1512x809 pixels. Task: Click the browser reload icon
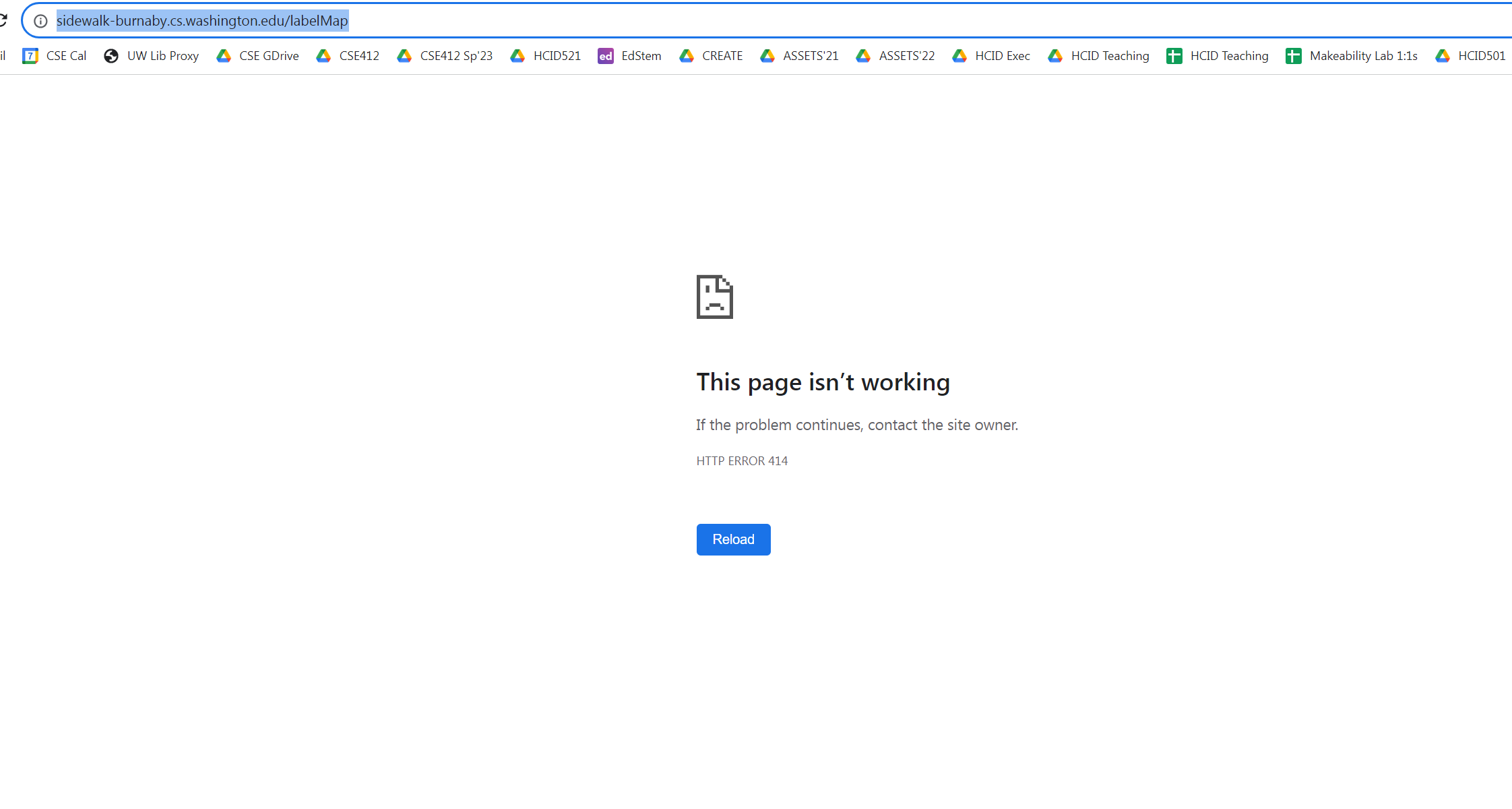click(3, 20)
